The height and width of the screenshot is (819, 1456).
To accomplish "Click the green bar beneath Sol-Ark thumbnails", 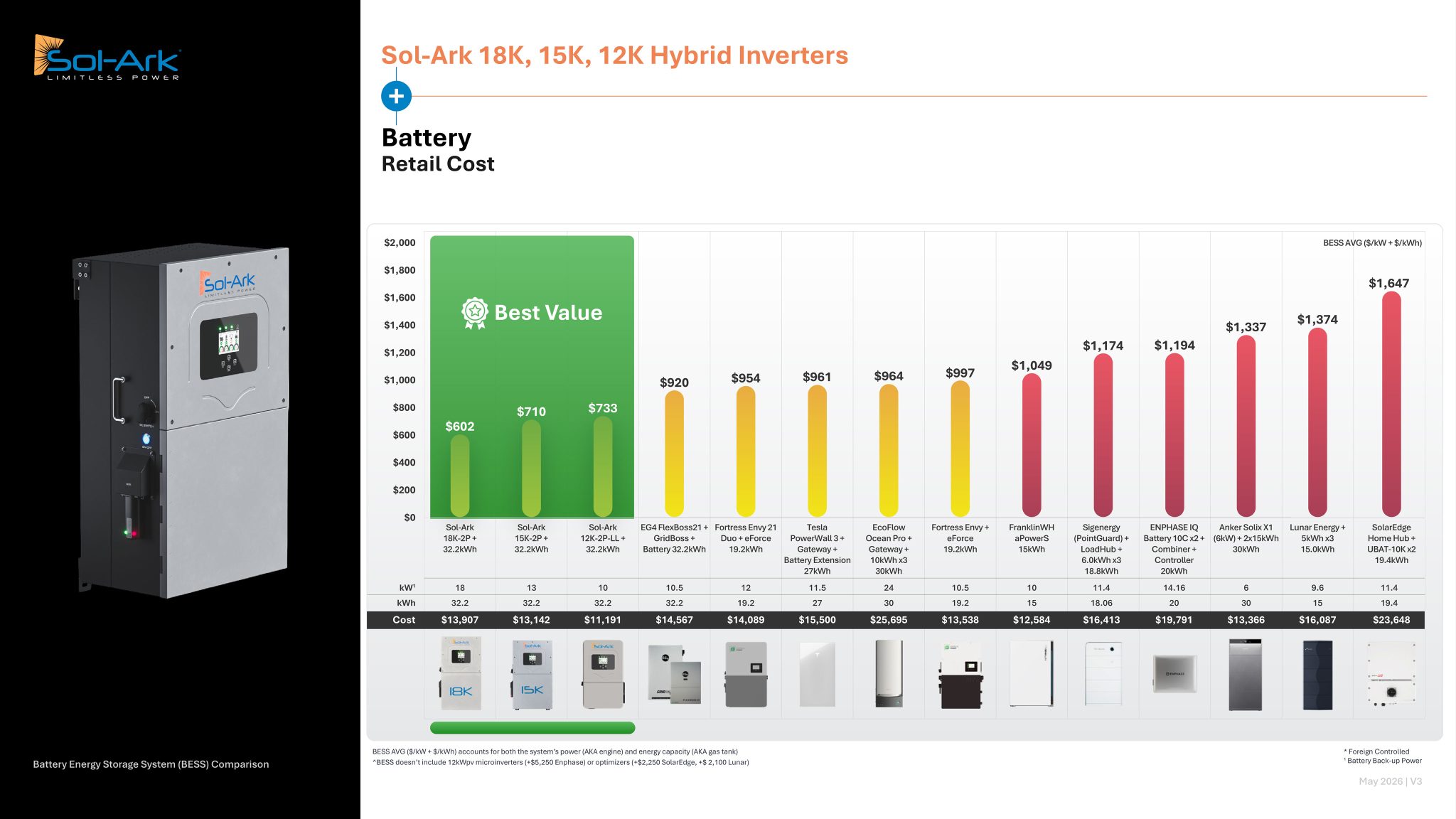I will [x=532, y=728].
